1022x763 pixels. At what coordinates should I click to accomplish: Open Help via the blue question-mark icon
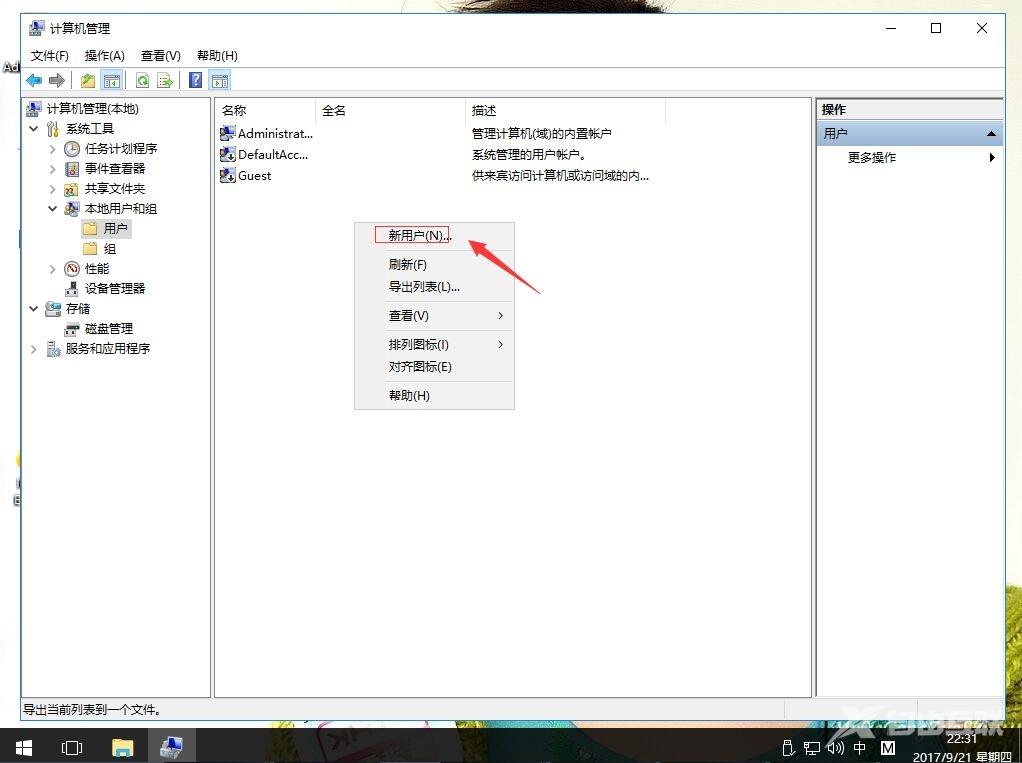tap(196, 81)
